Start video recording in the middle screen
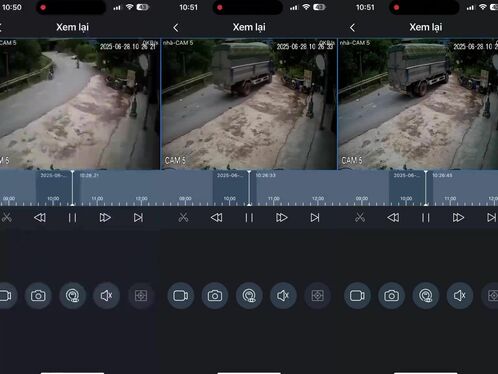Image resolution: width=498 pixels, height=374 pixels. (x=180, y=296)
